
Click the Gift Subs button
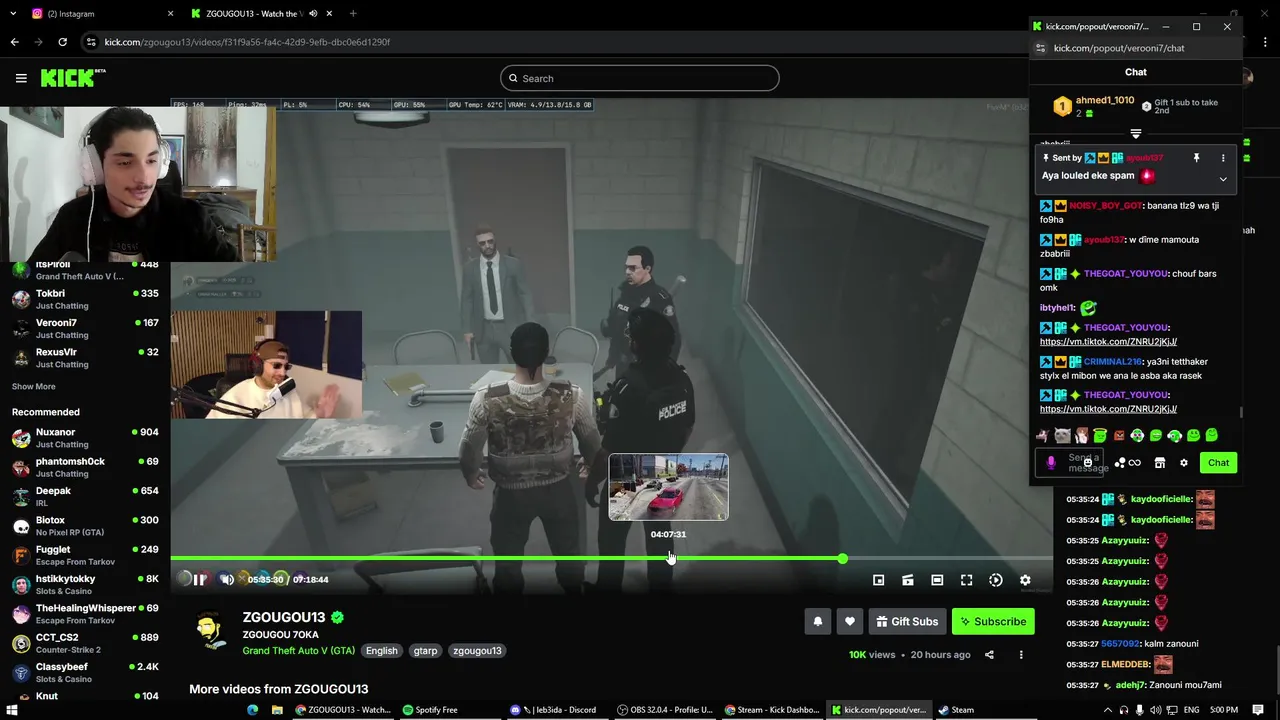tap(907, 621)
